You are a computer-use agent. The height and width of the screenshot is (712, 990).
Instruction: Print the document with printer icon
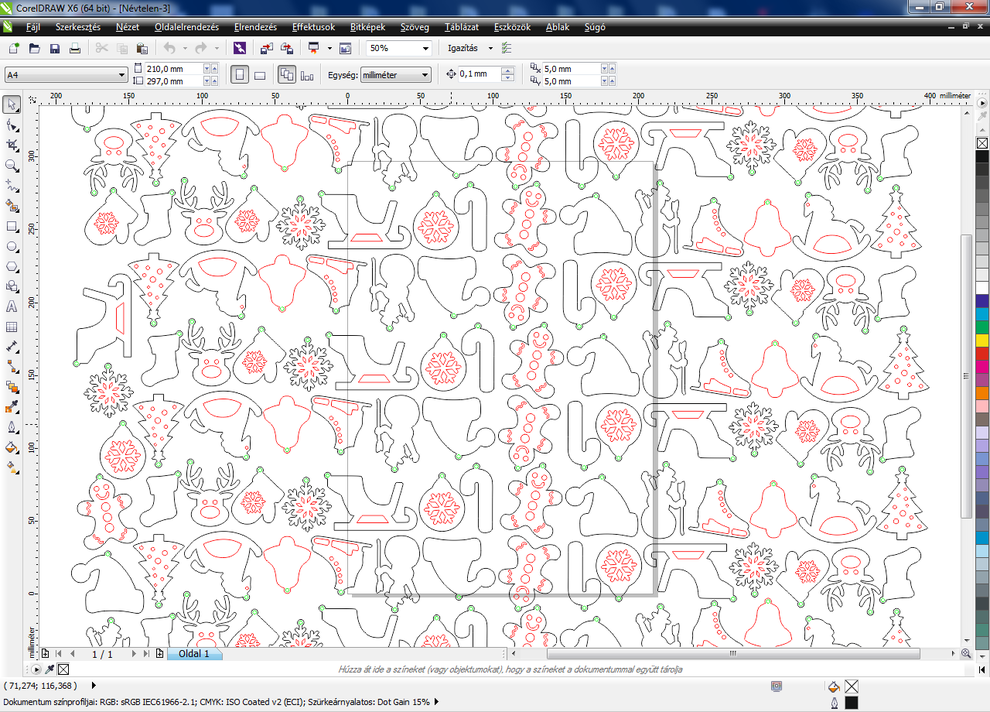click(75, 48)
